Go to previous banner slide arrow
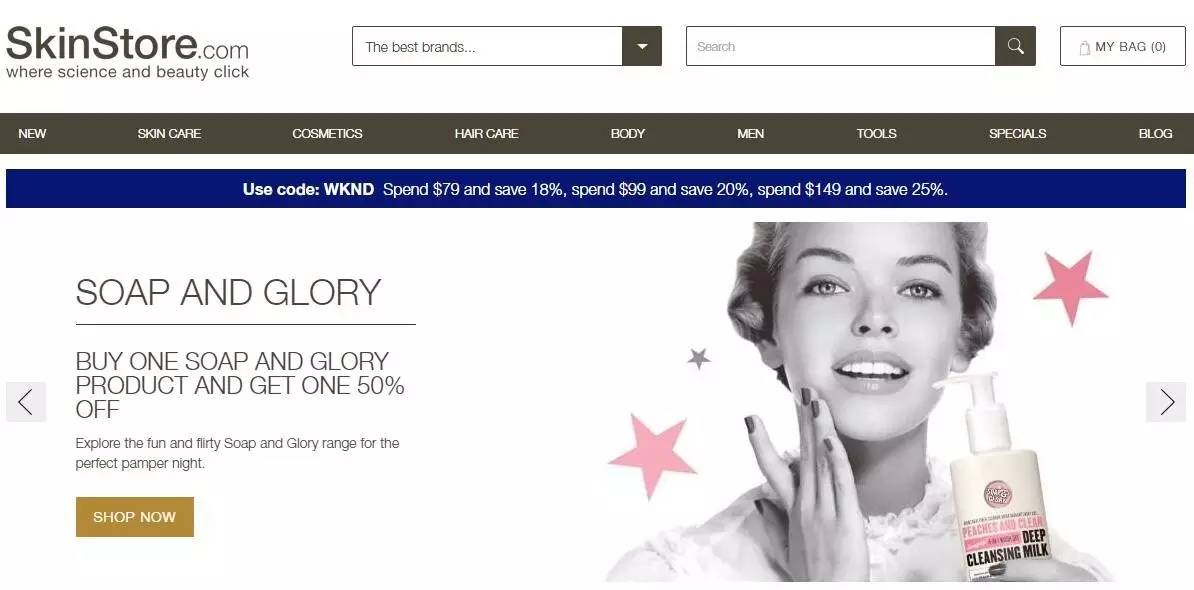The width and height of the screenshot is (1194, 590). [x=26, y=402]
